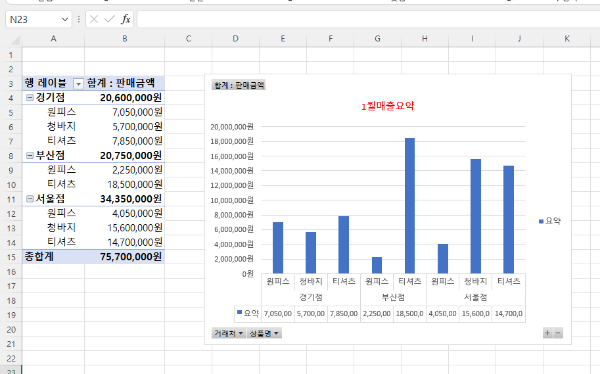This screenshot has width=600, height=374.
Task: Click the Insert Function fx icon
Action: point(126,19)
